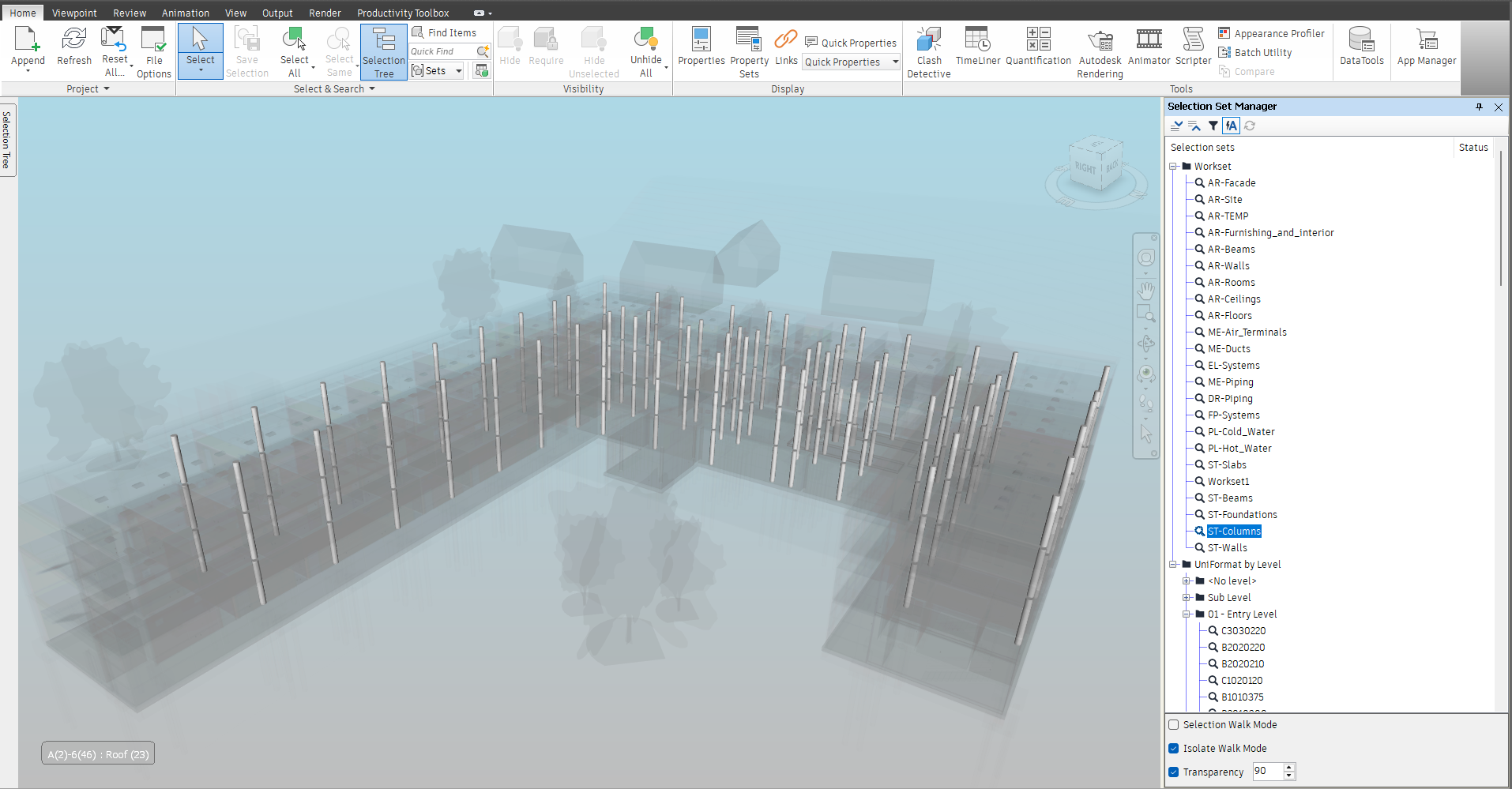Expand the Sub Level folder
The width and height of the screenshot is (1512, 789).
point(1187,598)
